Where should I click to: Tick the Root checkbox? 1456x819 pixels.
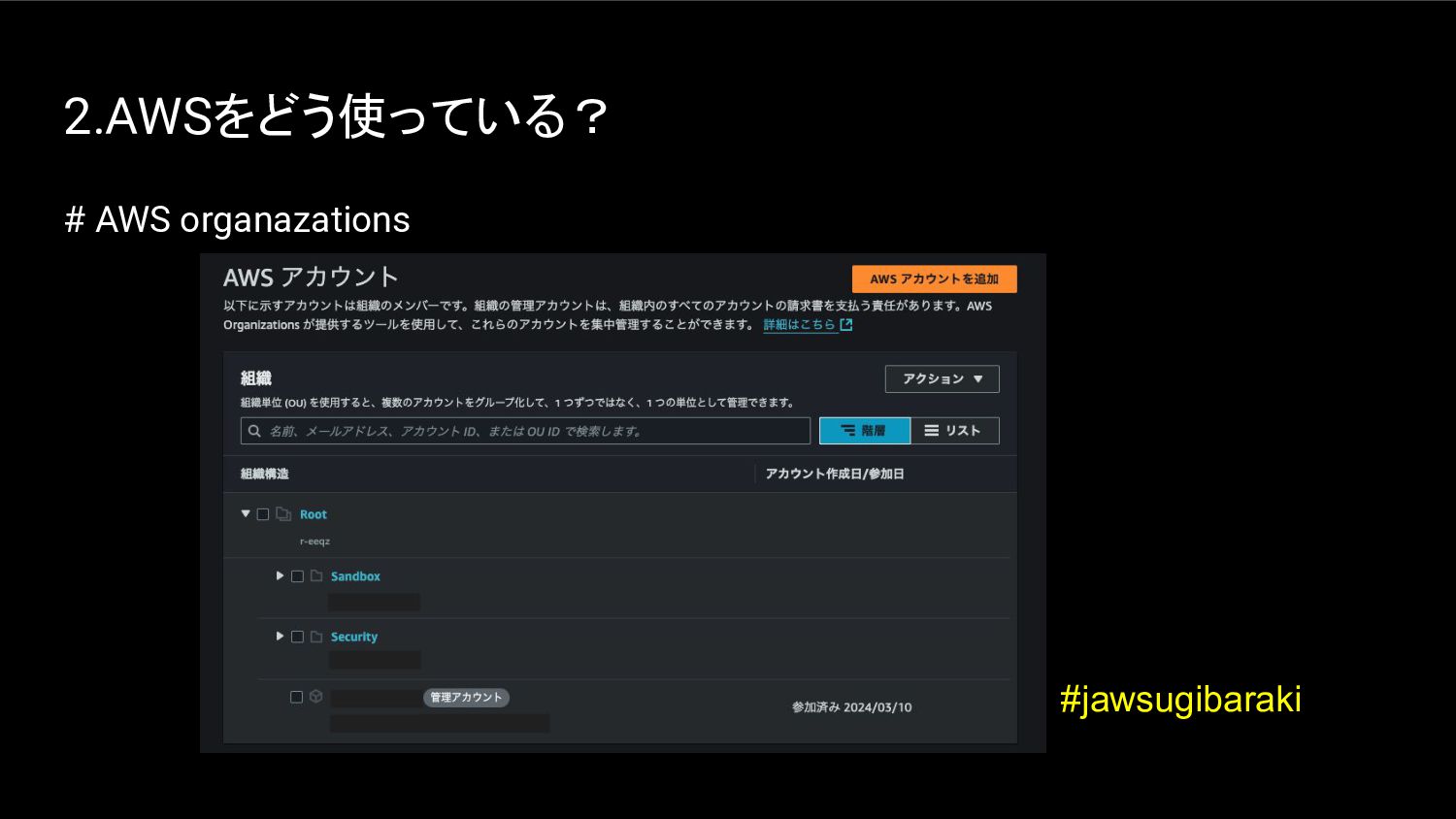[x=263, y=514]
